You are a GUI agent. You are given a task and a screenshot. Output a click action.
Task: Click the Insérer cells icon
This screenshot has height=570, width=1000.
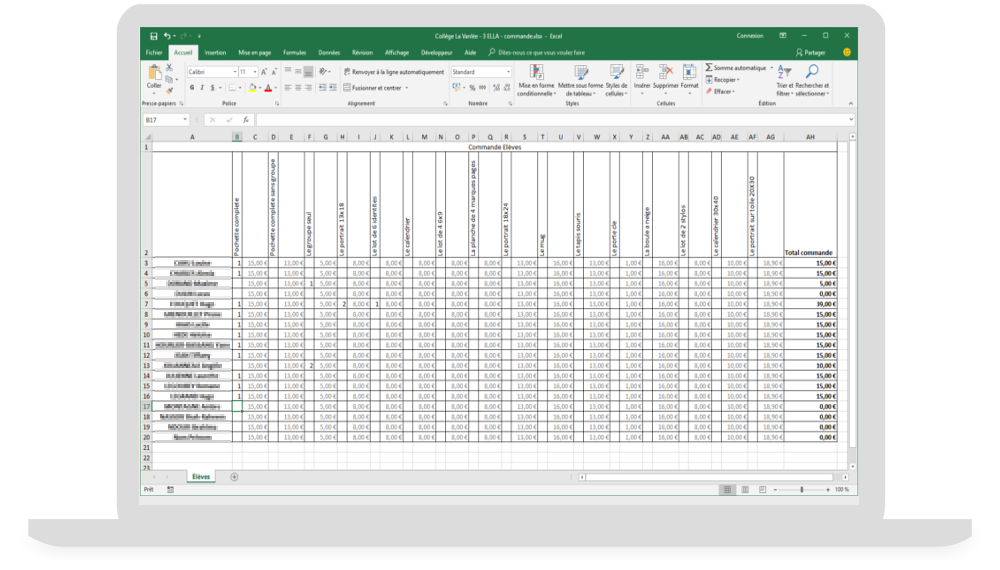(x=642, y=73)
